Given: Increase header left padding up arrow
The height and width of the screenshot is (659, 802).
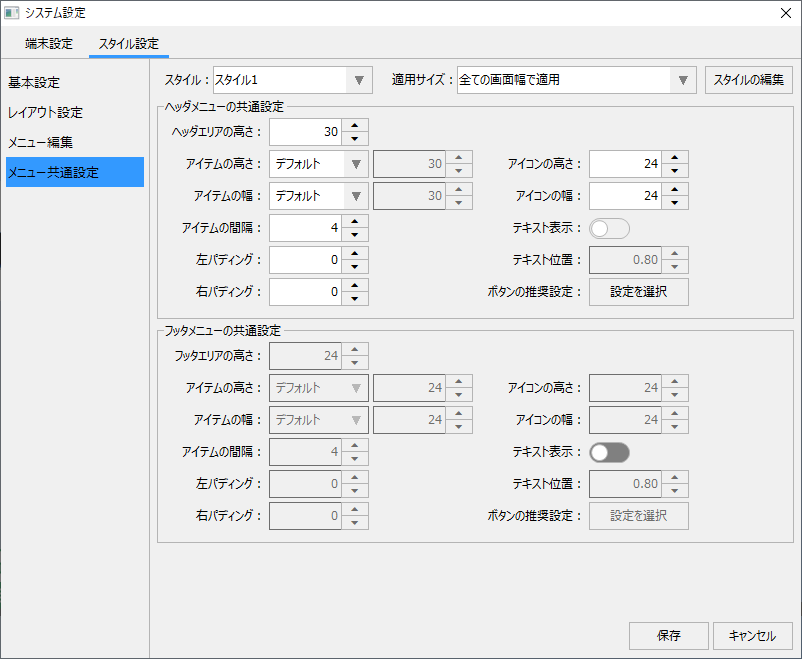Looking at the screenshot, I should pos(355,253).
